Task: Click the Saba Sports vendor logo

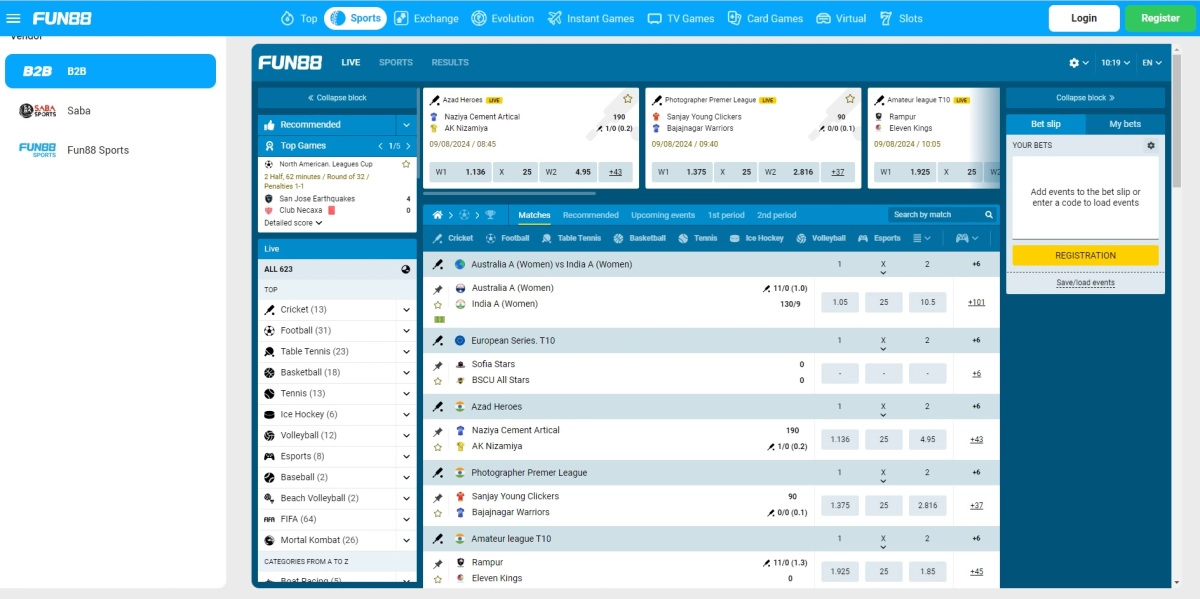Action: (x=38, y=111)
